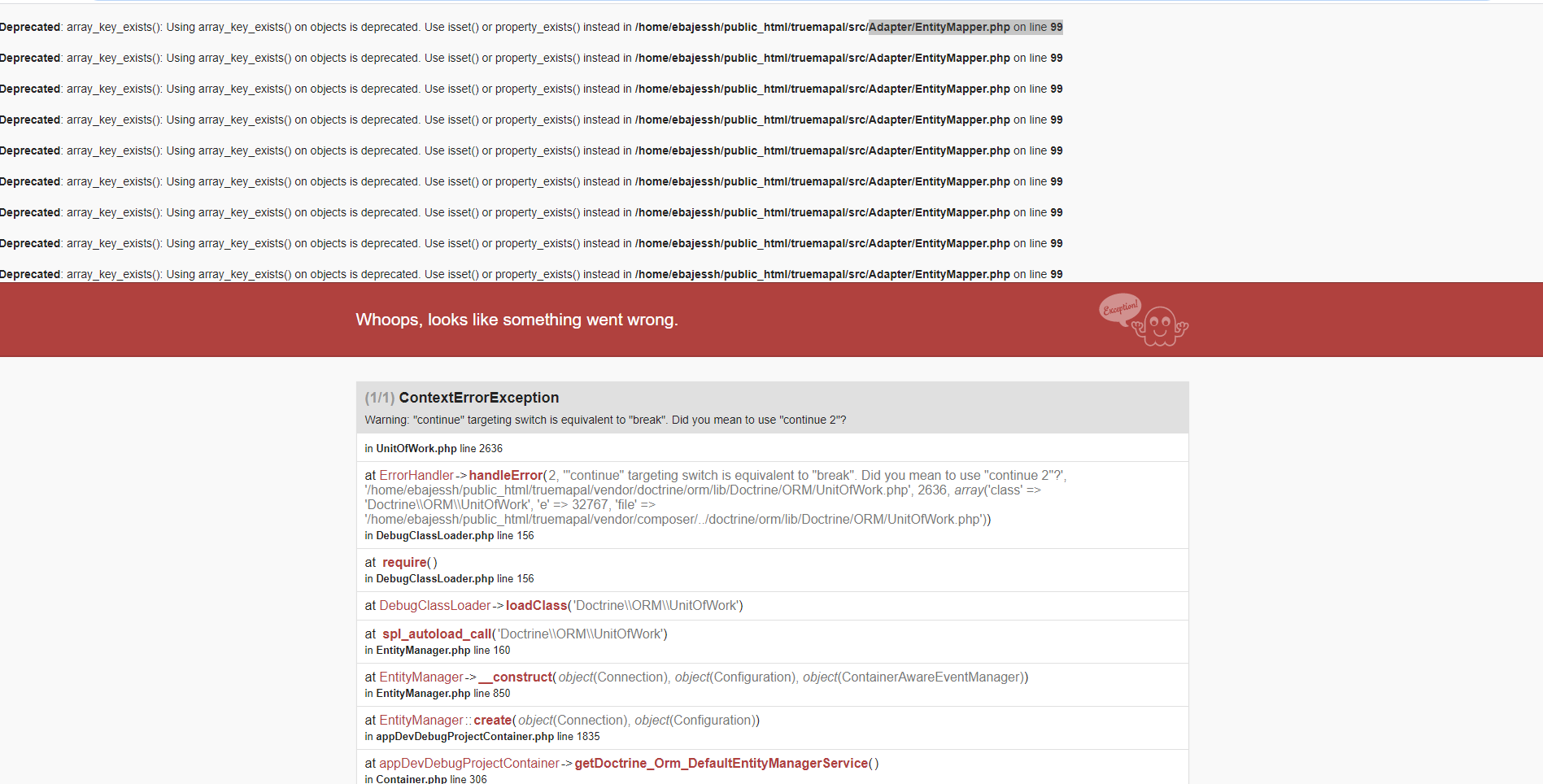
Task: Click 'EntityManager.php line 160' text
Action: (443, 651)
